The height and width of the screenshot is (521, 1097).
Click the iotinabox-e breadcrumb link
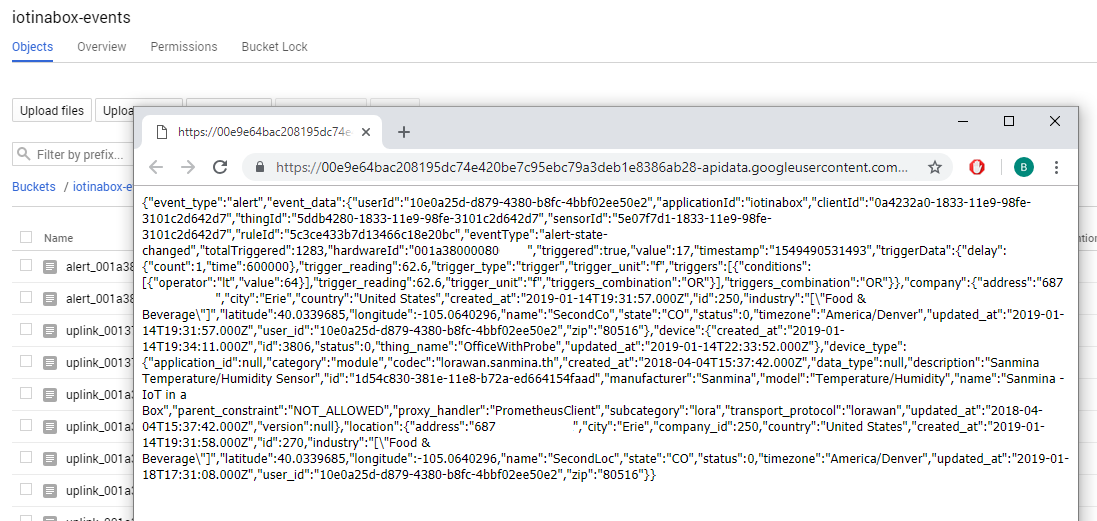(103, 187)
